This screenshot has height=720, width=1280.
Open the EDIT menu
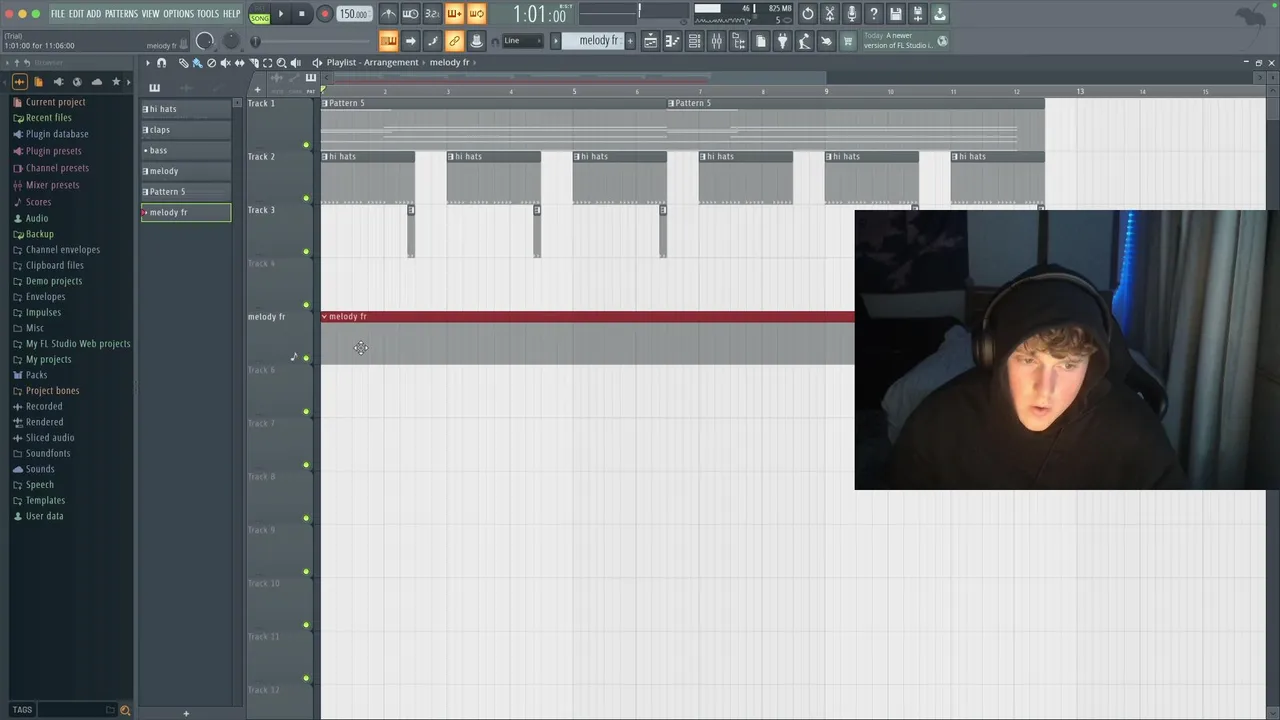click(76, 14)
